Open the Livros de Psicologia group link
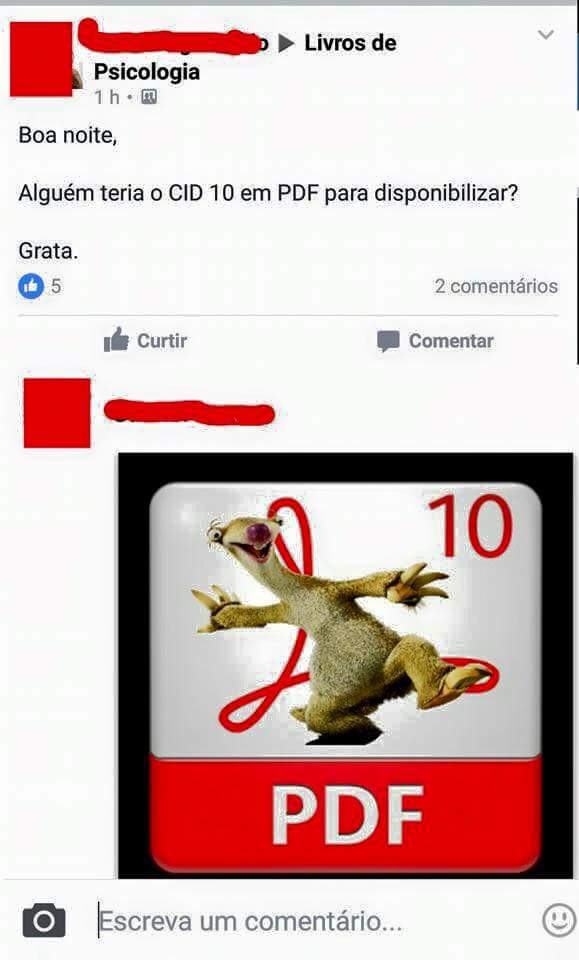 click(245, 57)
